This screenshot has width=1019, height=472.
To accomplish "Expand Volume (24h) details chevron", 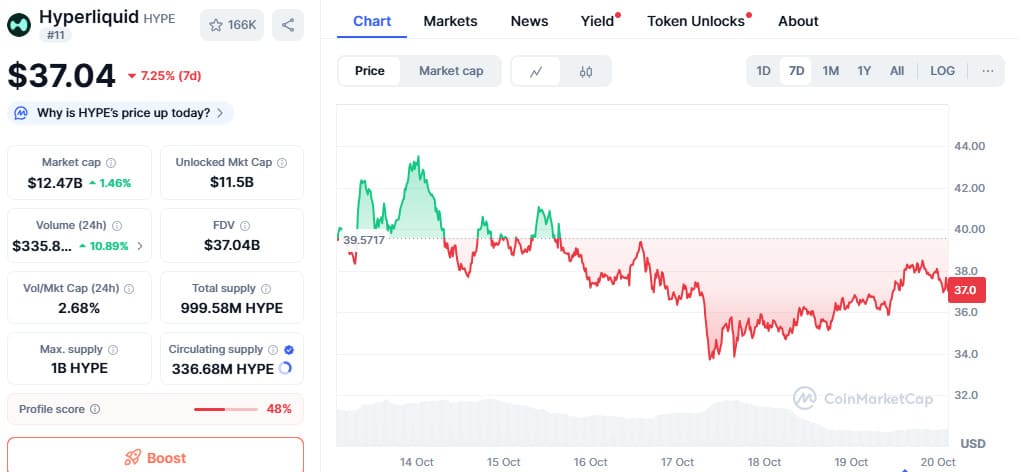I will (x=139, y=246).
